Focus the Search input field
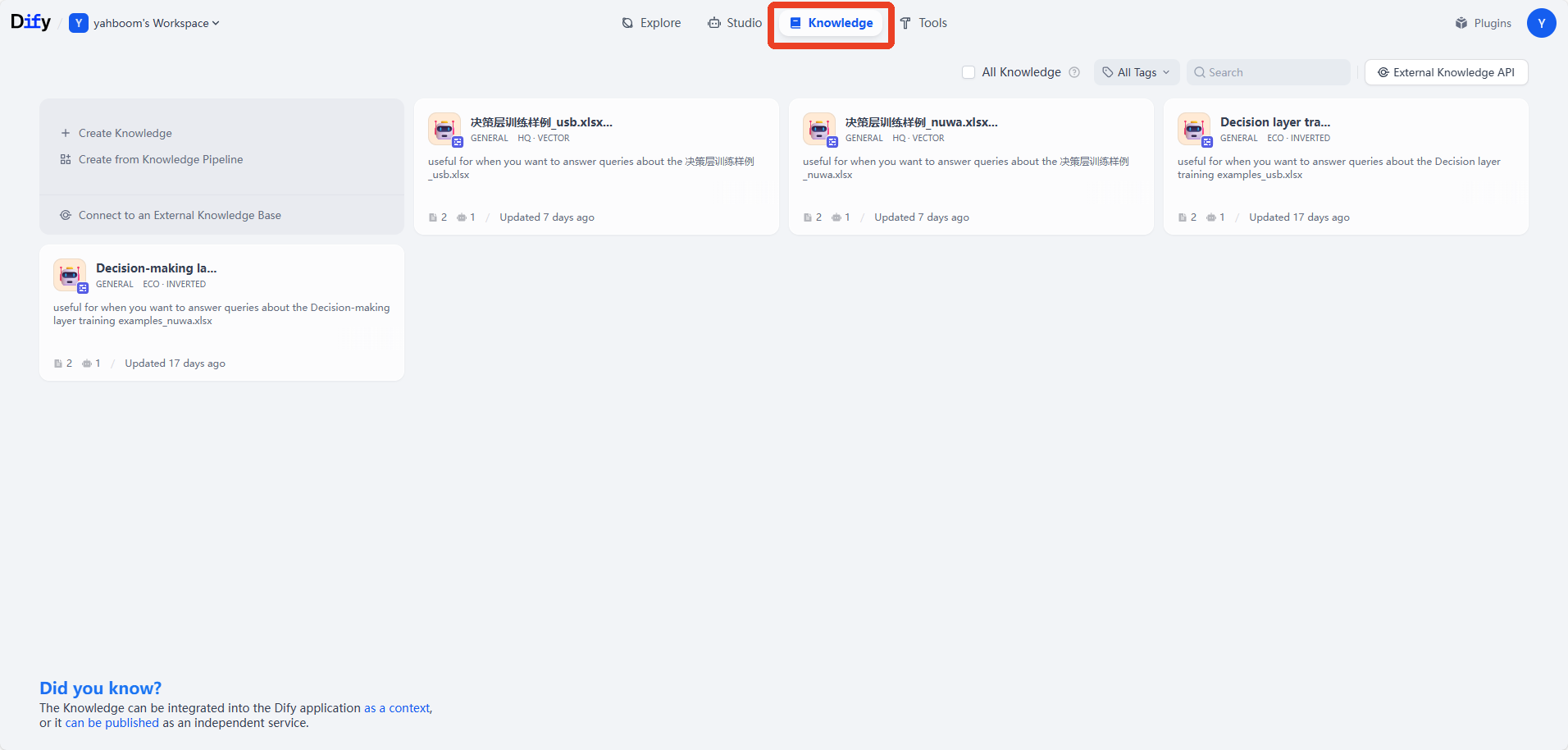 pyautogui.click(x=1268, y=72)
